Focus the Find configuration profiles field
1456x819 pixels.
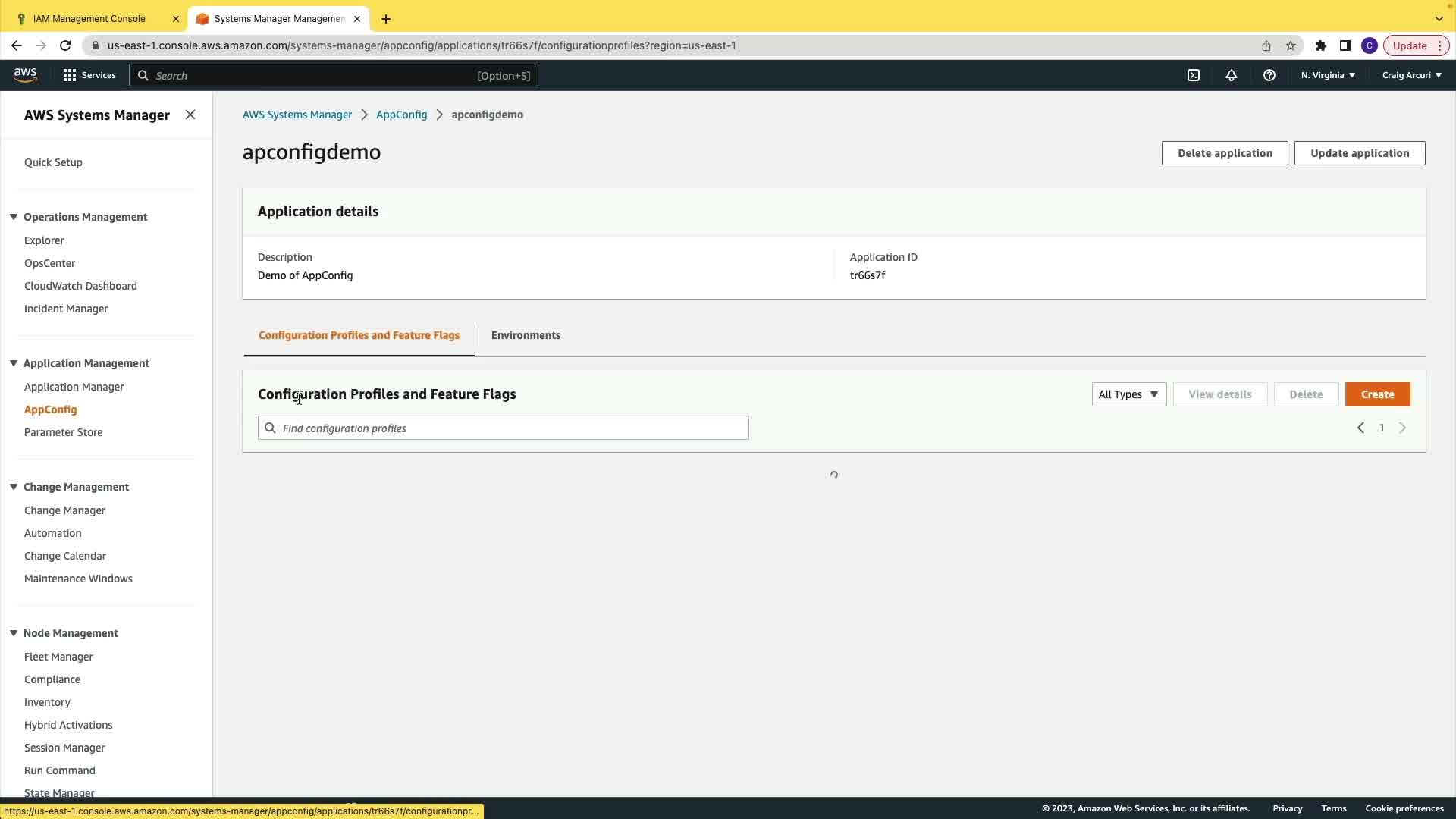click(504, 428)
